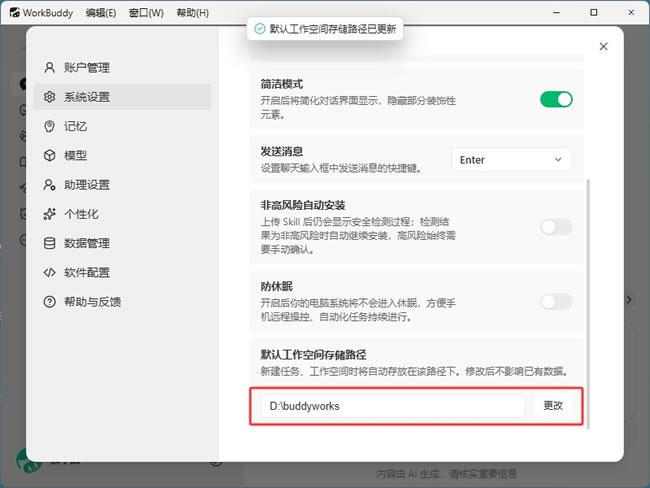The image size is (650, 488).
Task: Click the 默认工作空间存储路径已更新 toast text
Action: pyautogui.click(x=332, y=29)
